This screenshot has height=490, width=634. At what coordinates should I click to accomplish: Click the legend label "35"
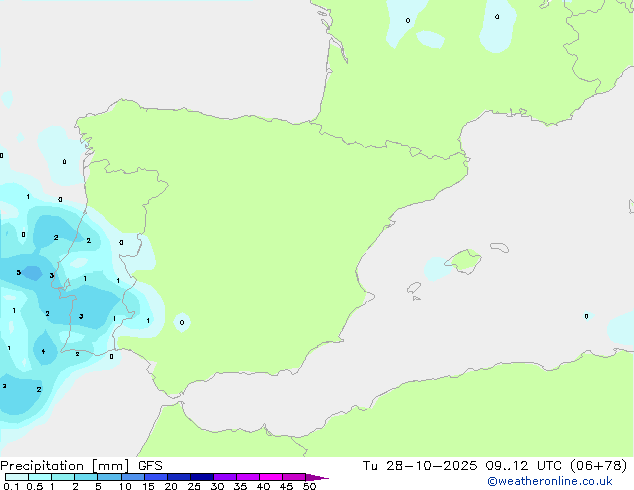point(240,486)
